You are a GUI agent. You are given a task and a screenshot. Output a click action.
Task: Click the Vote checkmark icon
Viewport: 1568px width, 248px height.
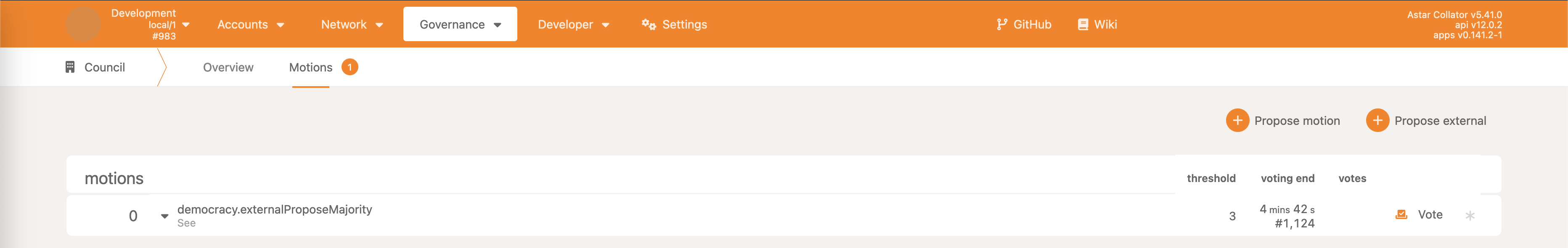tap(1401, 214)
